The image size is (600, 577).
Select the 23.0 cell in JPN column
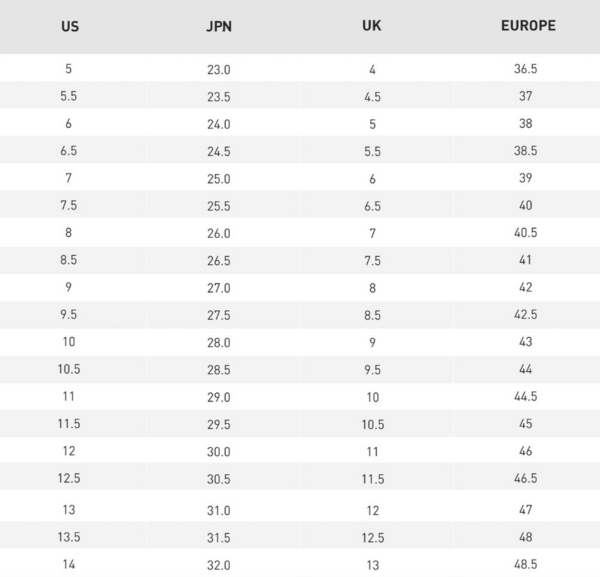218,70
